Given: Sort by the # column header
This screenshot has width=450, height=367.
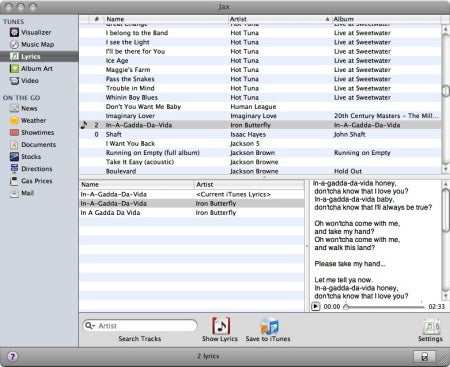Looking at the screenshot, I should [x=97, y=19].
